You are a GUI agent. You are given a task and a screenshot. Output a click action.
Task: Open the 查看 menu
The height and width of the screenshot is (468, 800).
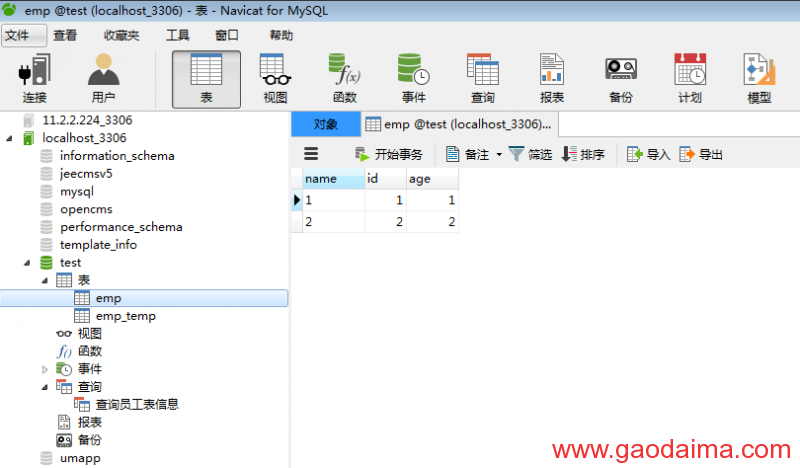pyautogui.click(x=65, y=35)
